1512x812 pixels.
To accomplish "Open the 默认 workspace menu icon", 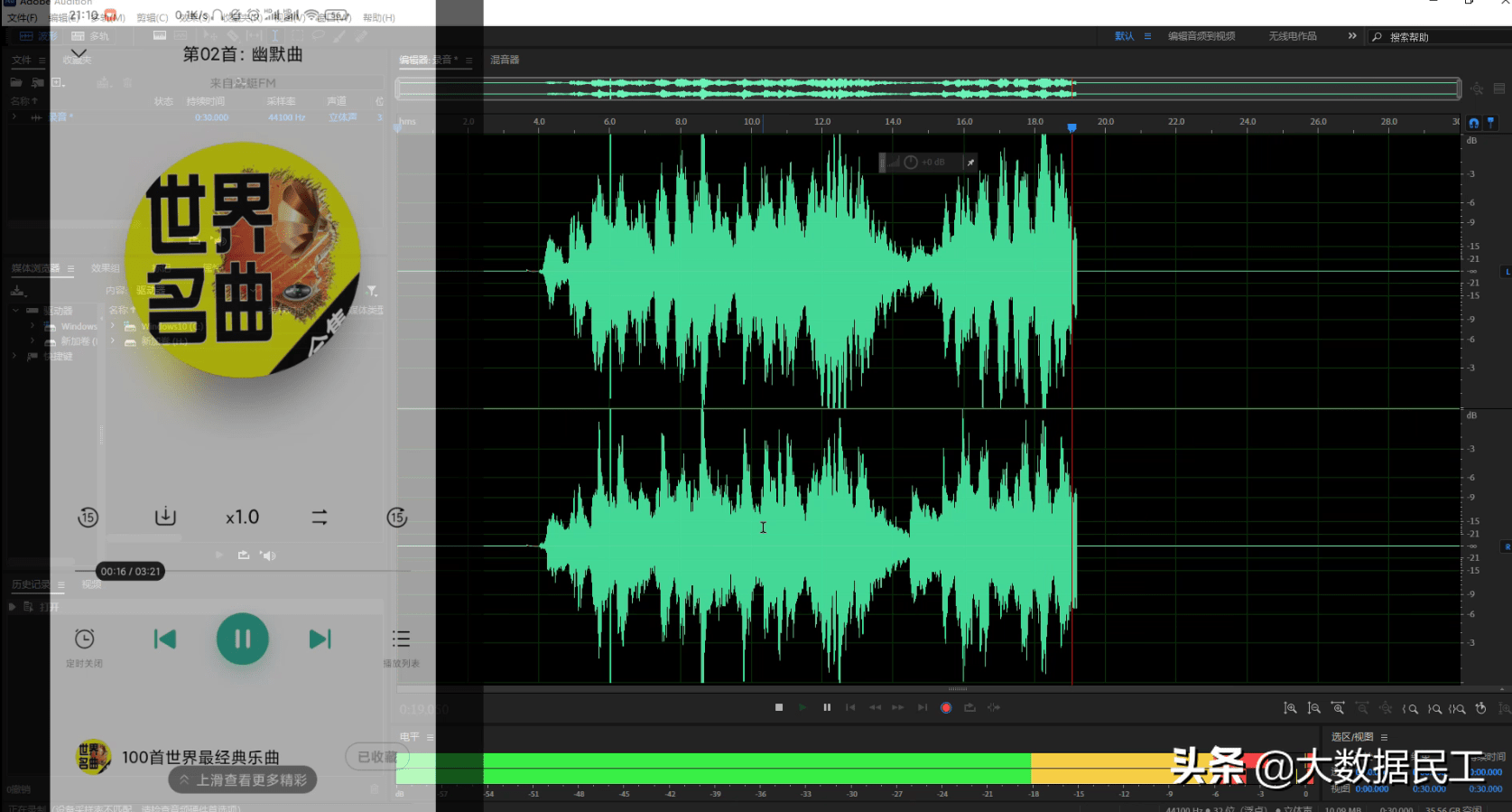I will 1147,36.
